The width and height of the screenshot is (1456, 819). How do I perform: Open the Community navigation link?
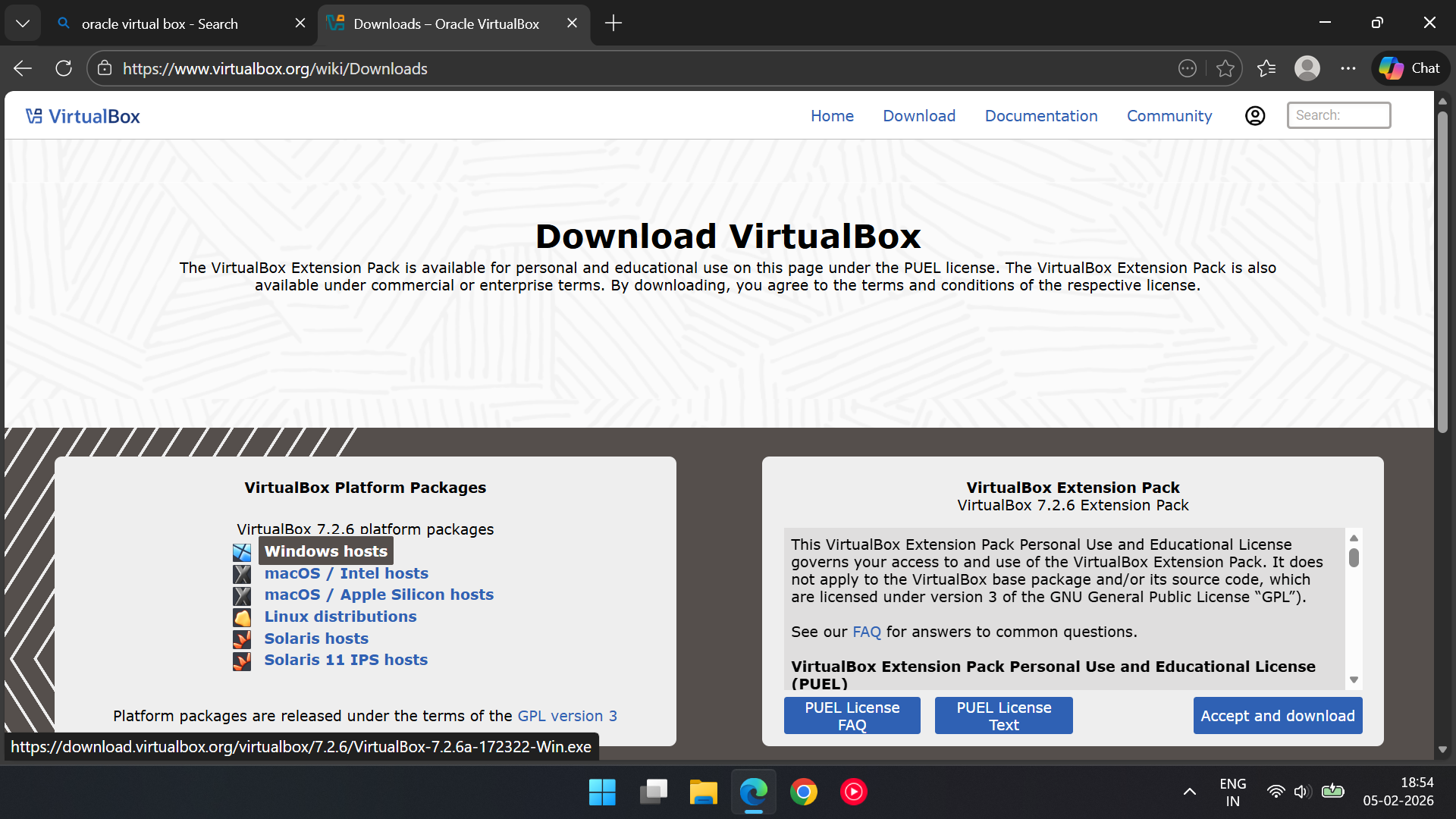[1169, 116]
